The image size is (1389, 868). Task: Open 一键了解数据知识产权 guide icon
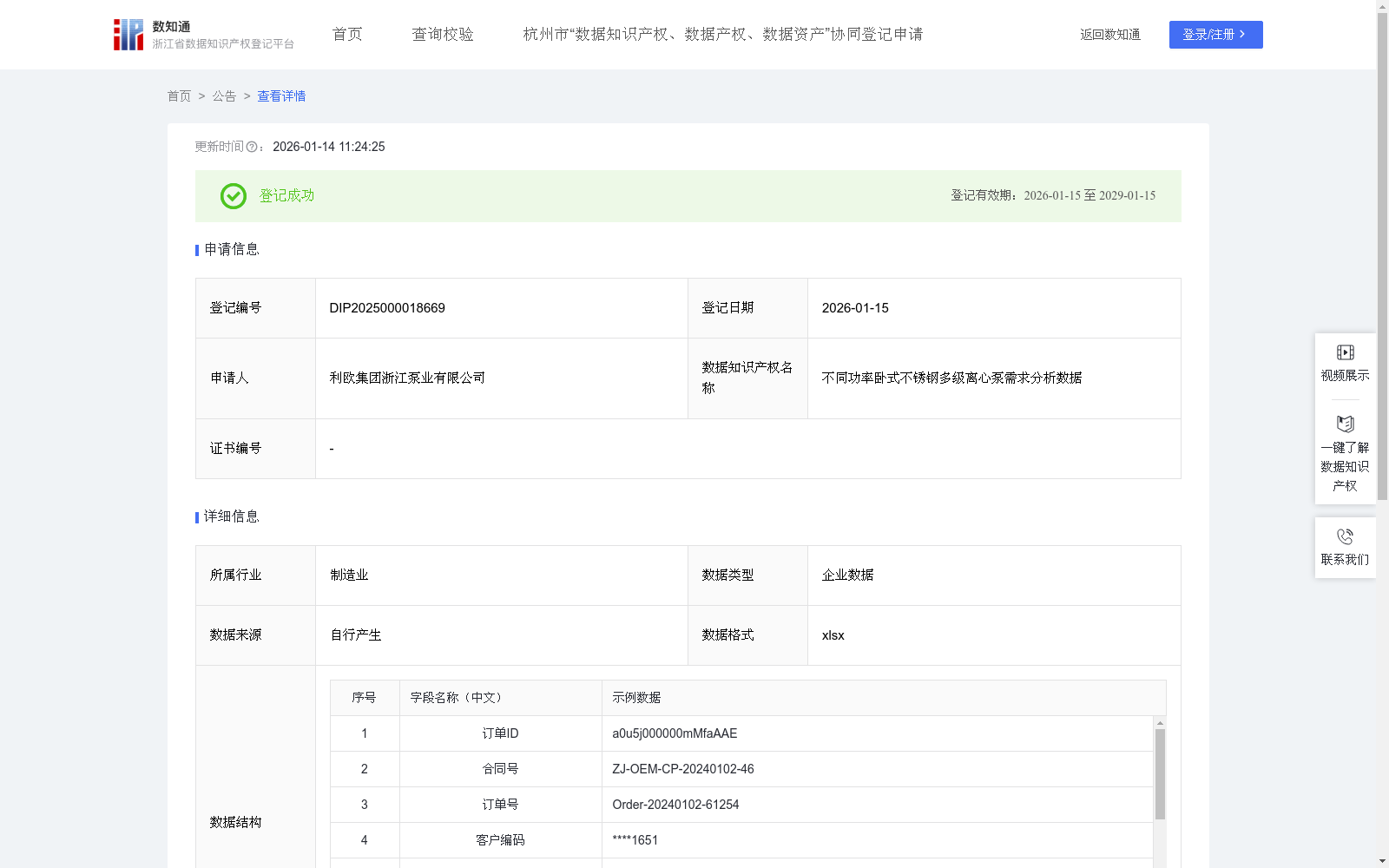pyautogui.click(x=1345, y=424)
